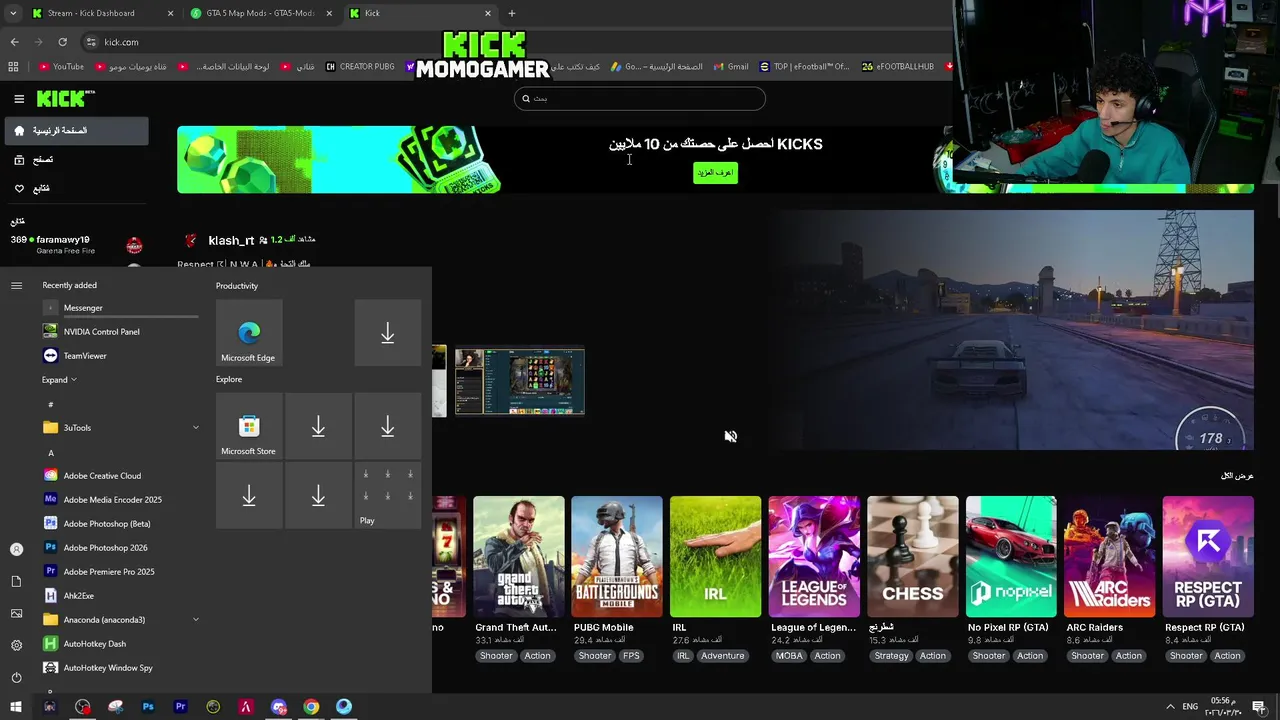Click green button on KICKS banner
1280x720 pixels.
(715, 172)
